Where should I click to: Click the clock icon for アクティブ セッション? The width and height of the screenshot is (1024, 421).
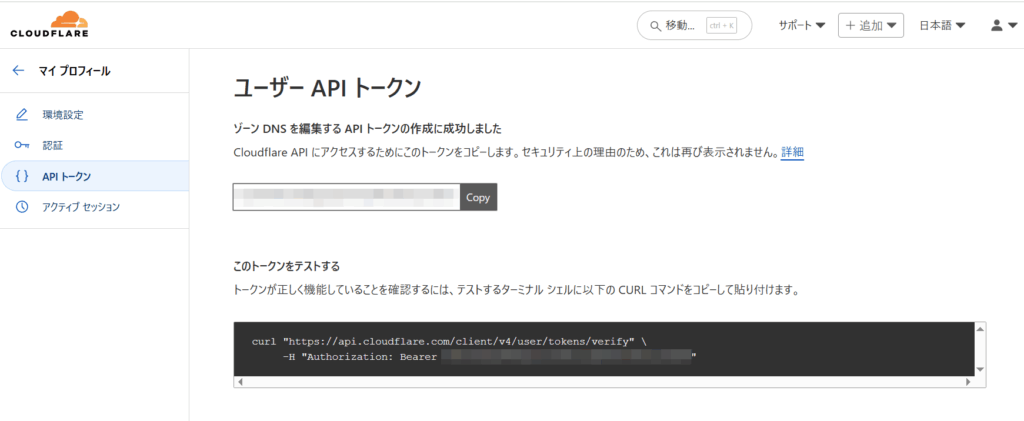(22, 207)
